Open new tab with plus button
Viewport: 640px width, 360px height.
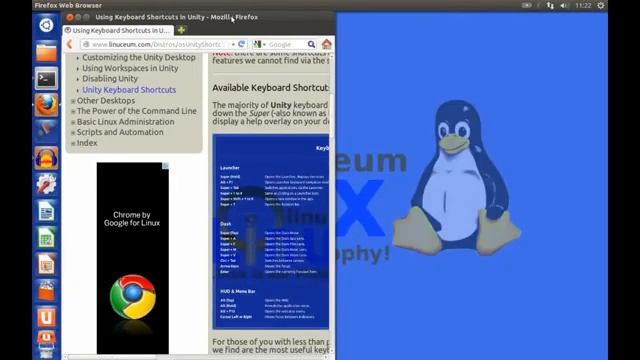coord(181,30)
